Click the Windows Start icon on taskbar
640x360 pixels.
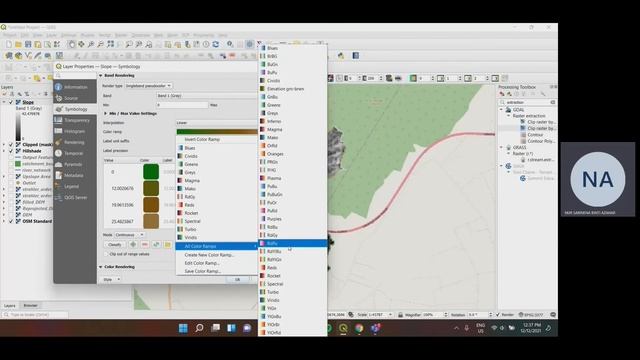pos(183,328)
